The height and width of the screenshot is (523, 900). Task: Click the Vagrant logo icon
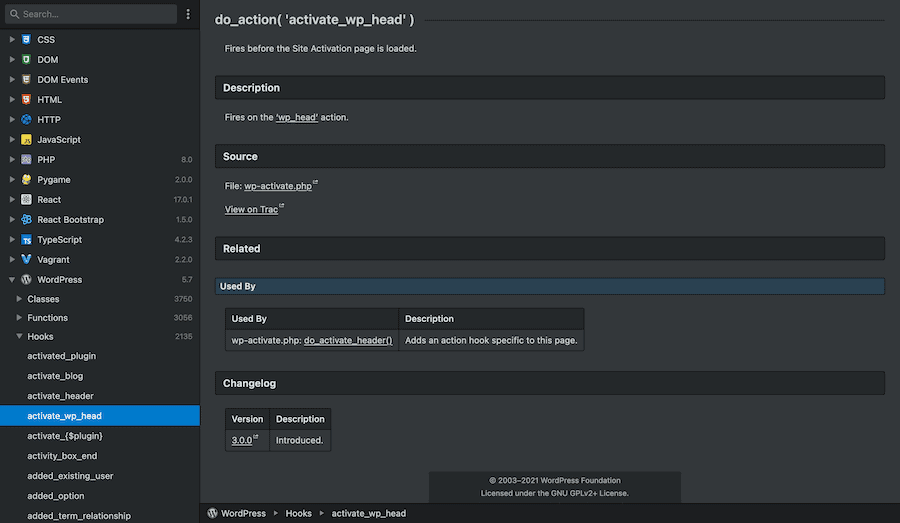[26, 259]
